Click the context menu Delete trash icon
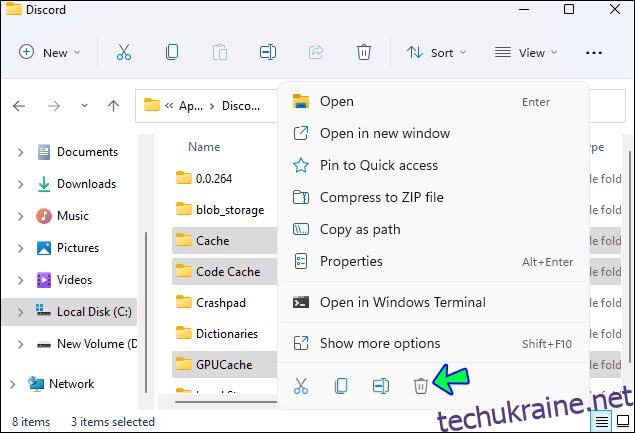635x433 pixels. click(421, 386)
